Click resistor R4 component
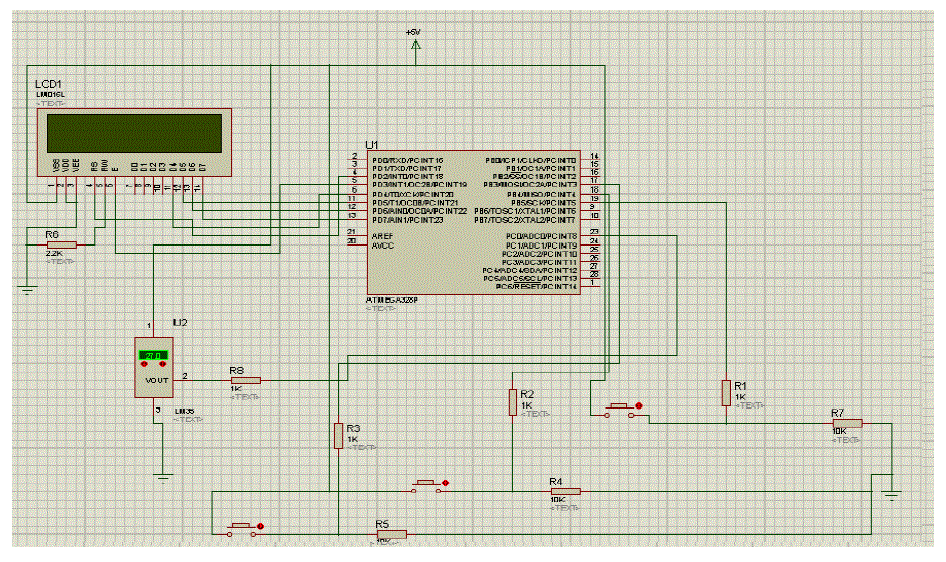946x562 pixels. tap(564, 491)
